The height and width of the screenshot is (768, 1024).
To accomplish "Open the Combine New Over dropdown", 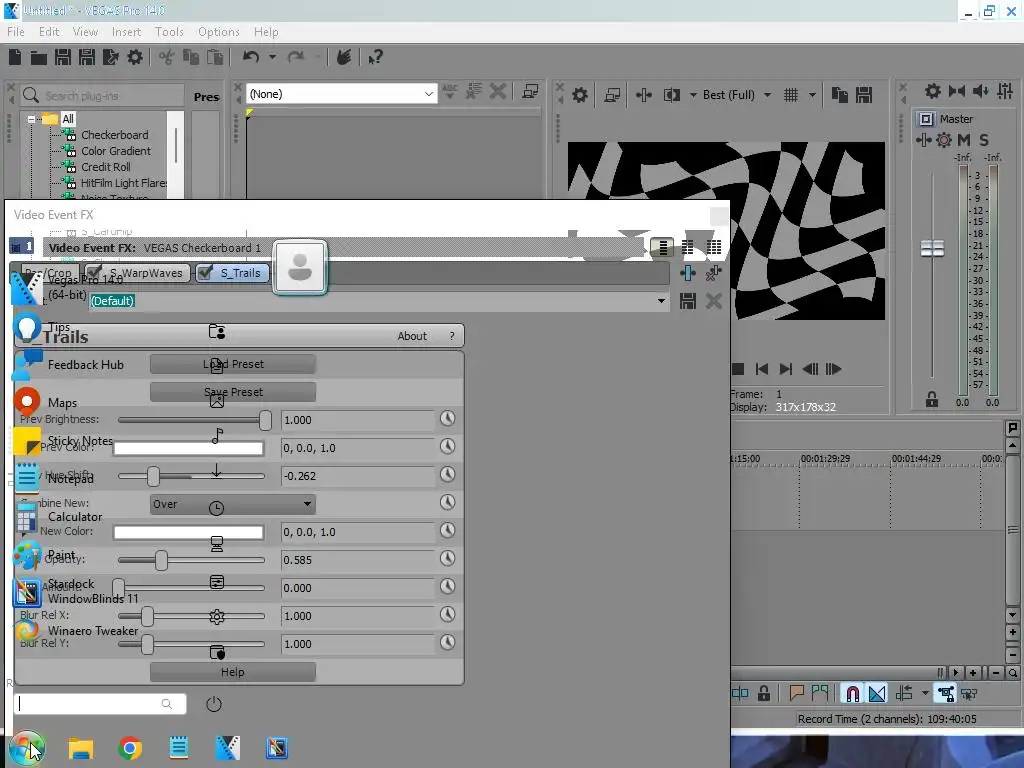I will point(232,504).
